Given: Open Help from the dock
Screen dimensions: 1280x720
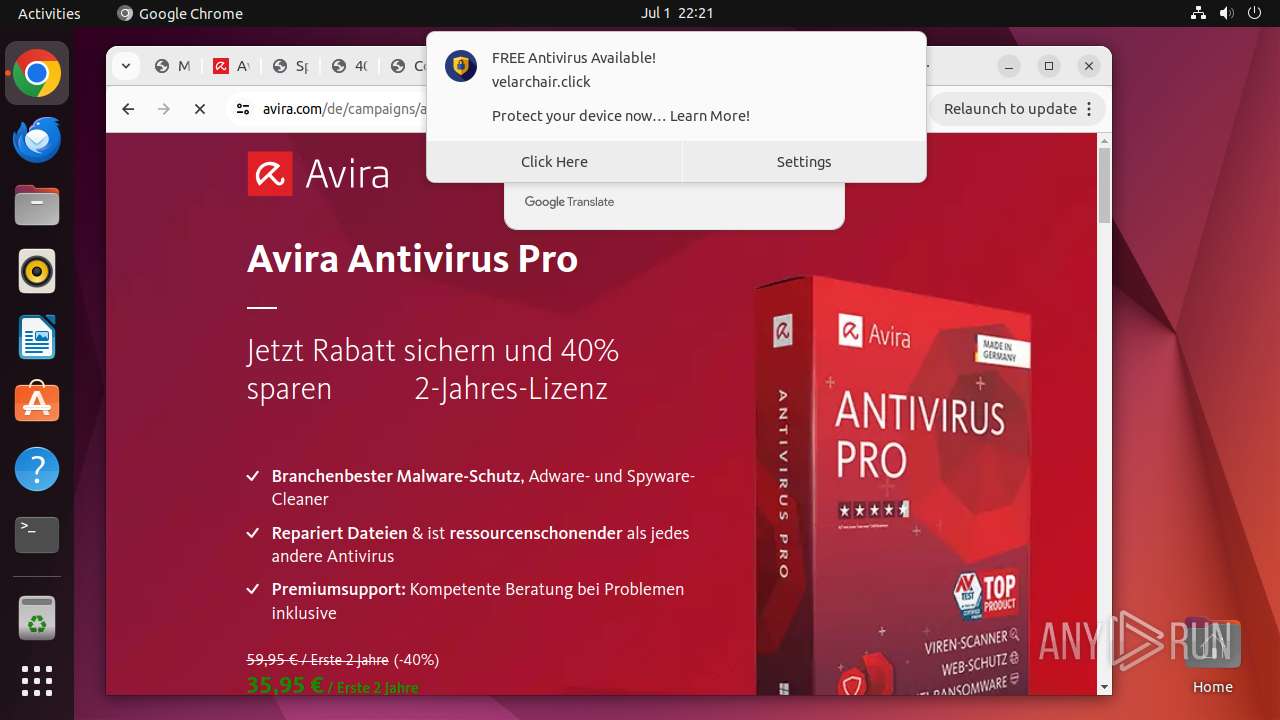Looking at the screenshot, I should tap(37, 469).
